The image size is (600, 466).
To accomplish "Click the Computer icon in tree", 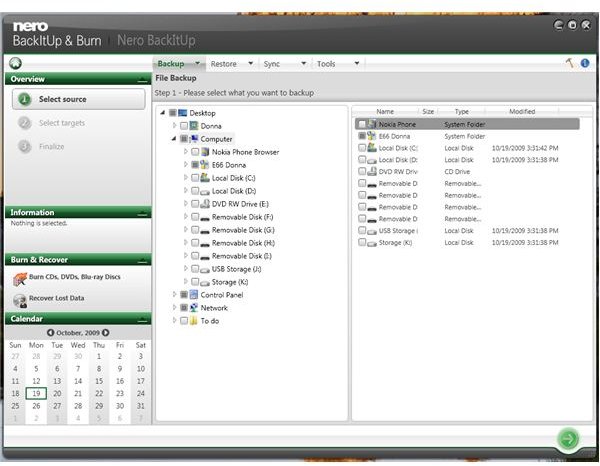I will pos(194,139).
